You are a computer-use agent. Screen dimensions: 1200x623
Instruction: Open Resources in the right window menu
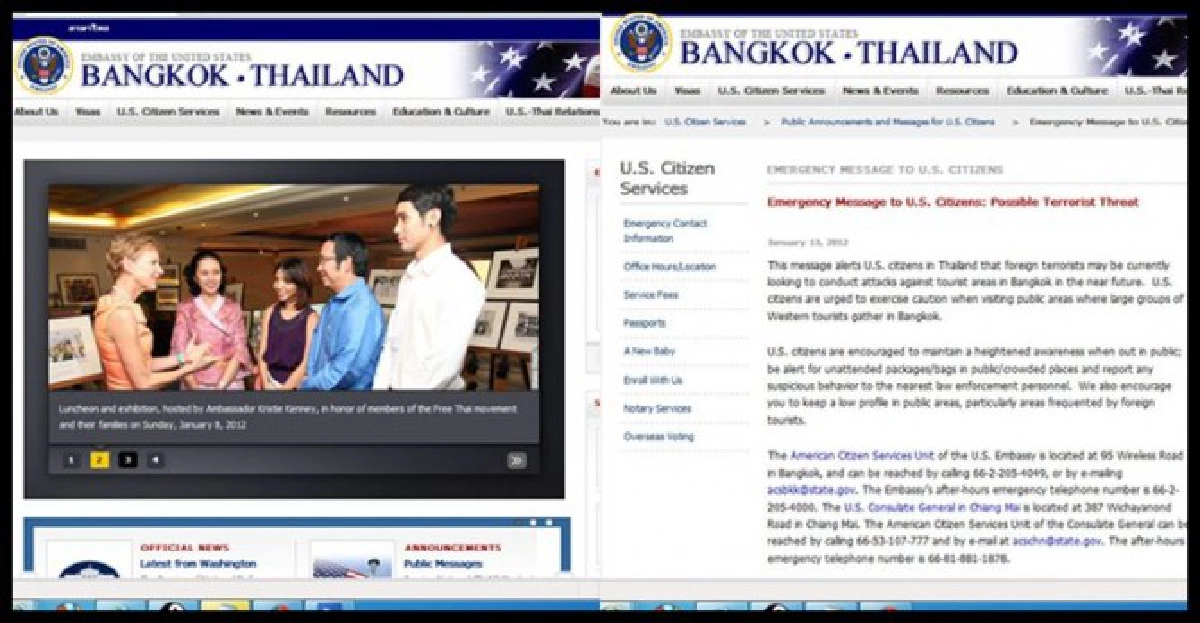pyautogui.click(x=962, y=90)
